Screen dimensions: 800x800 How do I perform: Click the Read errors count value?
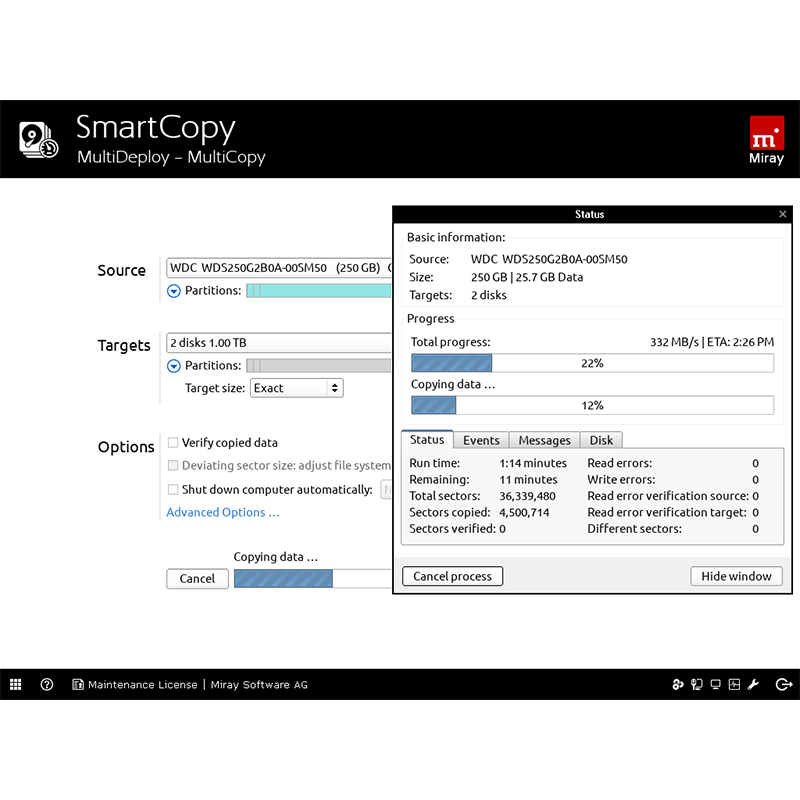pos(755,463)
